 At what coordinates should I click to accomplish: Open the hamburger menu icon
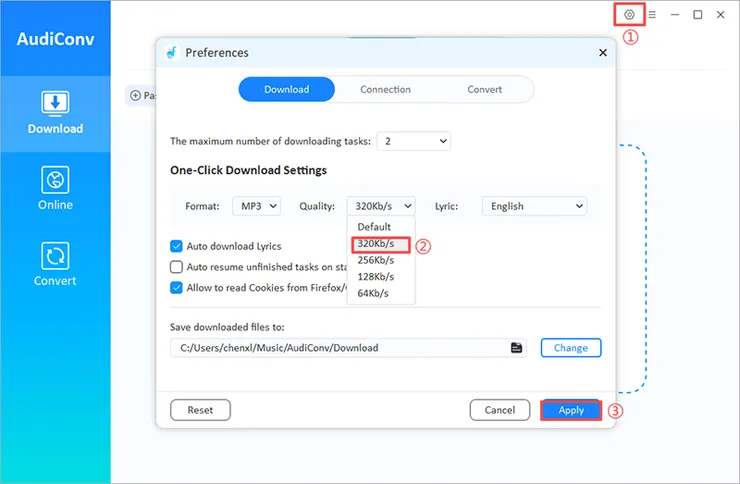coord(652,15)
